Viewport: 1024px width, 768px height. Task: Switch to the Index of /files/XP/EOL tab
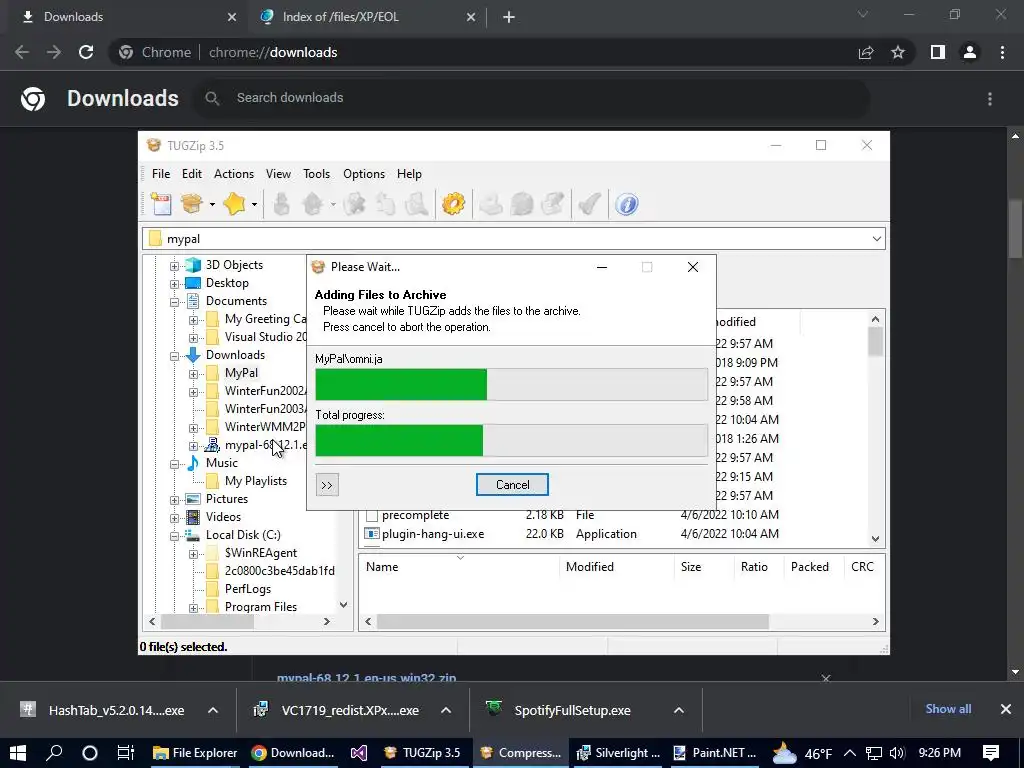366,17
